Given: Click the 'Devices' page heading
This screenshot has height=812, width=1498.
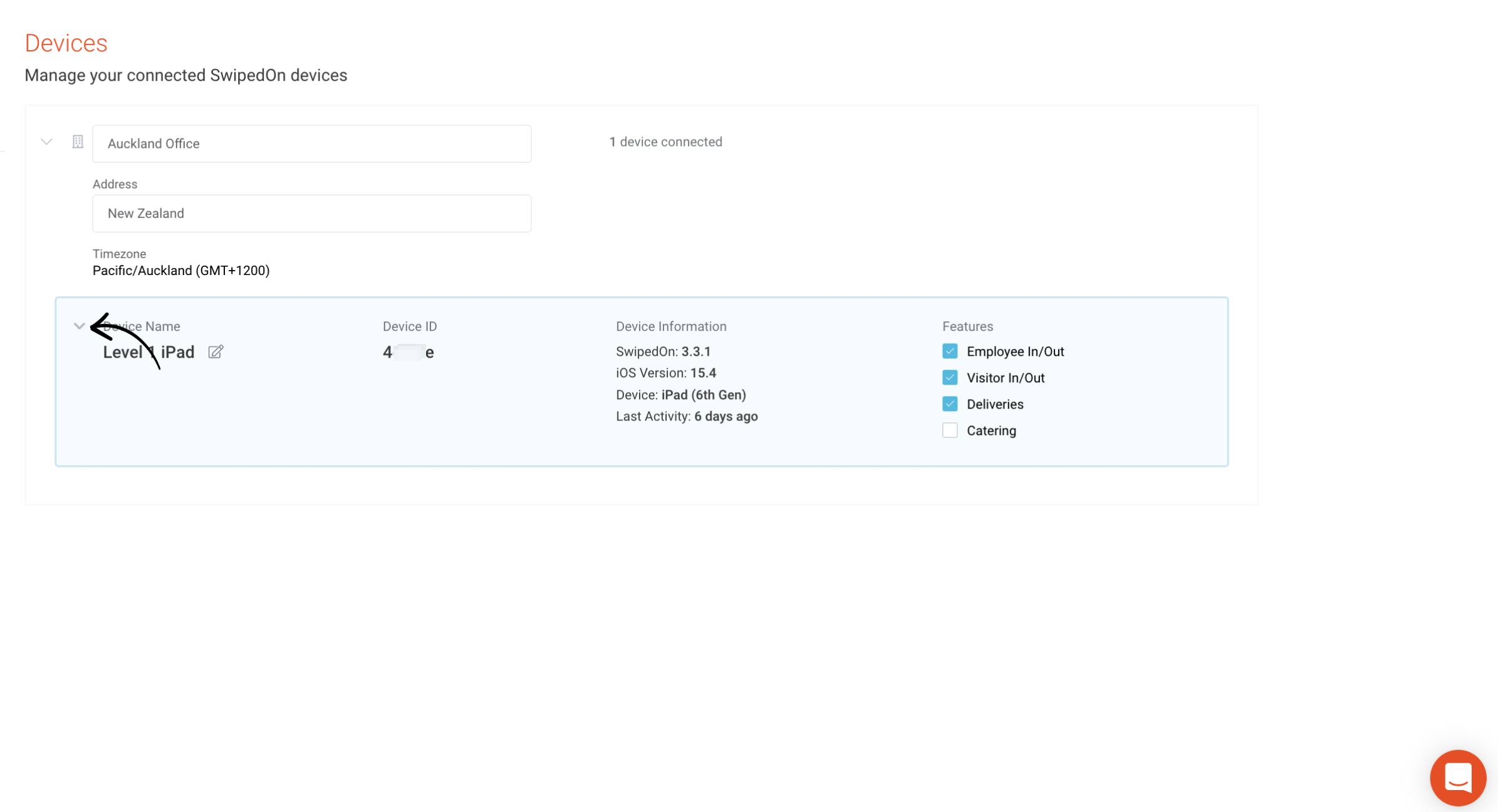Looking at the screenshot, I should (x=66, y=43).
